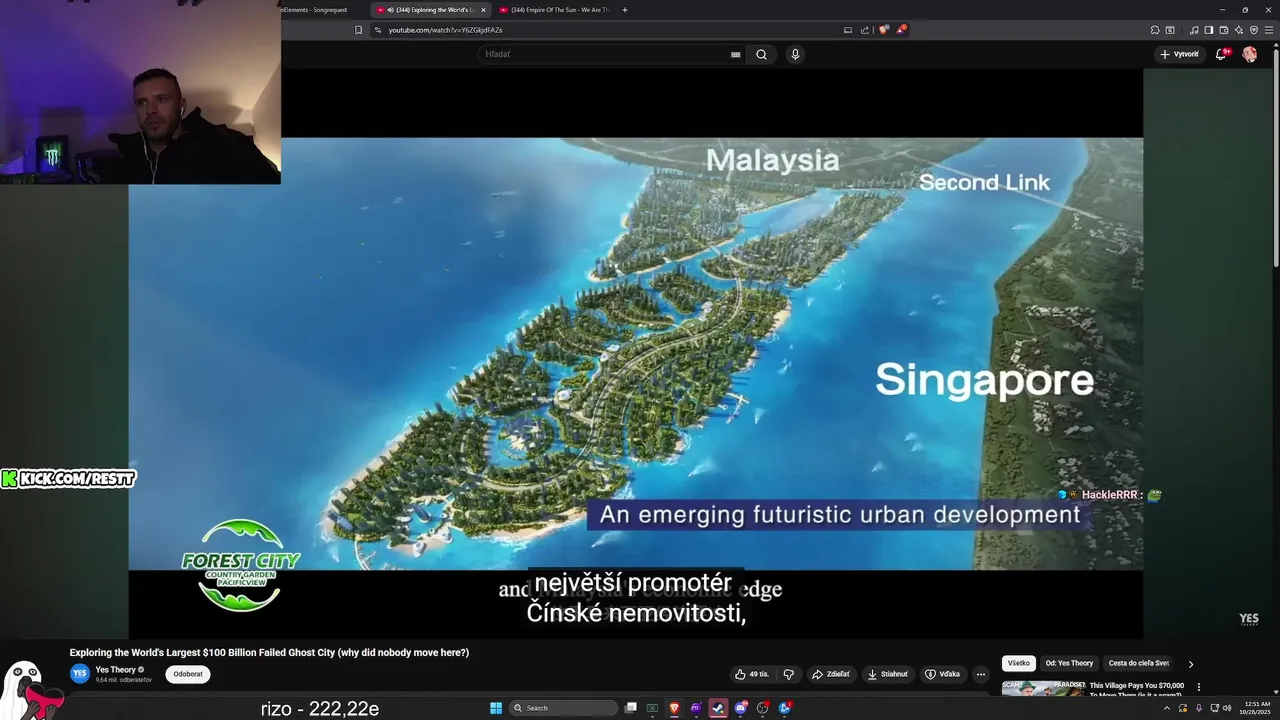Click the Odoberať subscribe button

[188, 674]
